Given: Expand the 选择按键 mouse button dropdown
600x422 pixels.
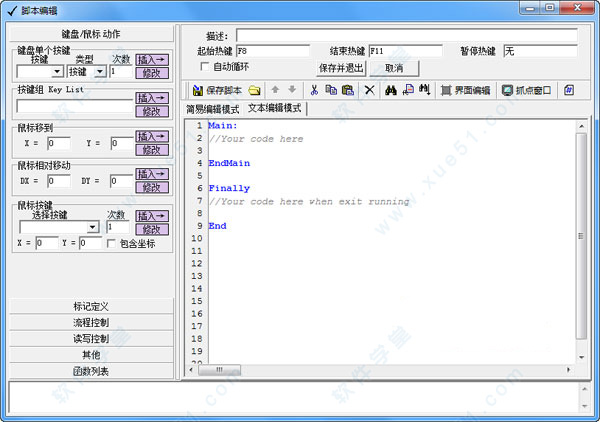Looking at the screenshot, I should tap(93, 227).
